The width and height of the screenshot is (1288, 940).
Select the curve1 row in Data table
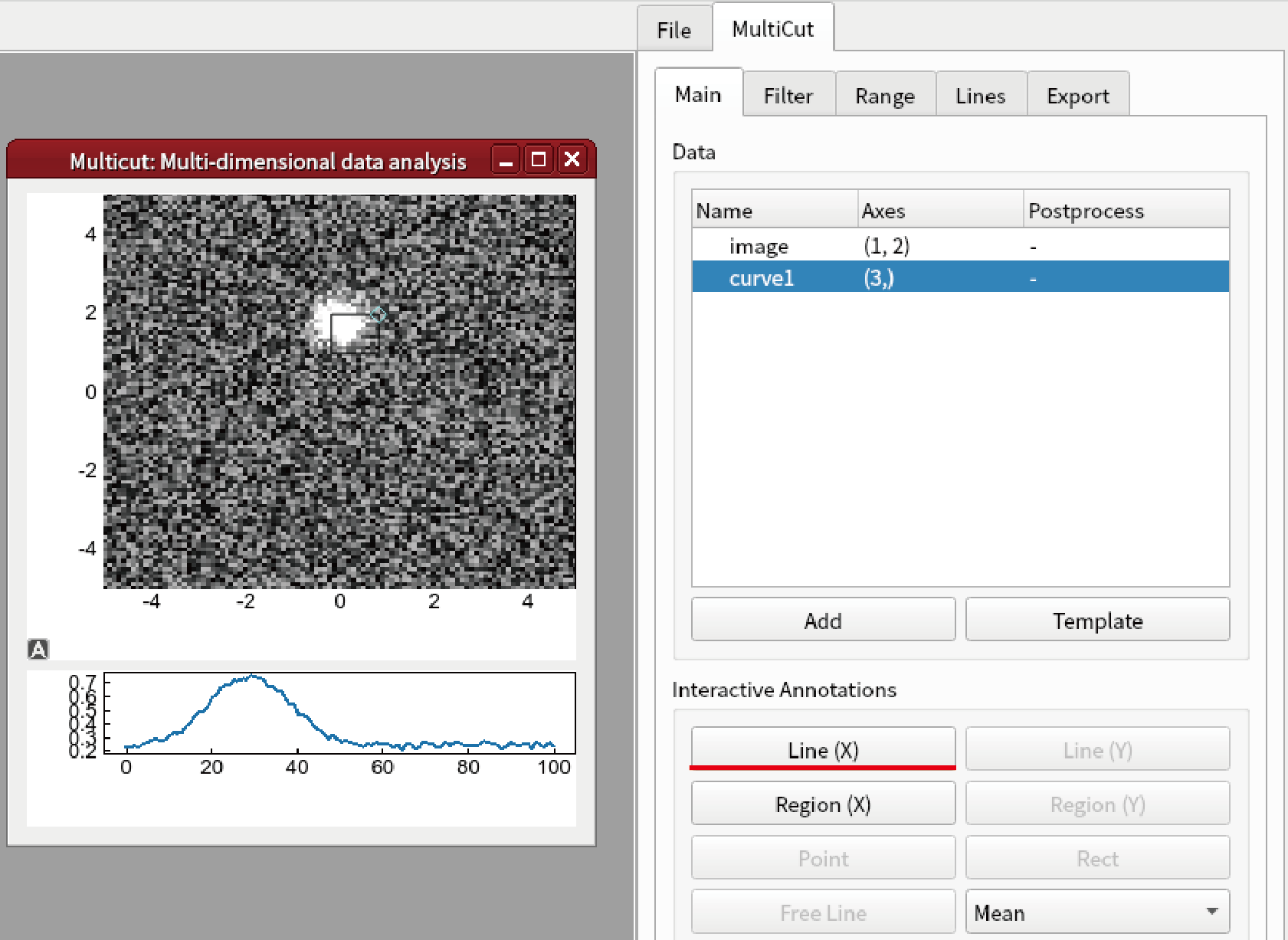coord(960,277)
